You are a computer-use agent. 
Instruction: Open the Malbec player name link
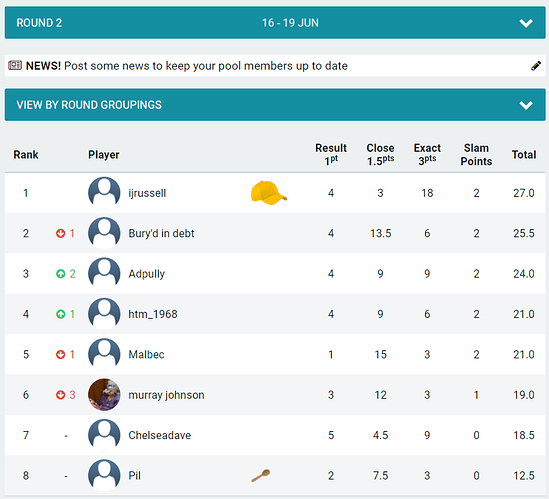pyautogui.click(x=146, y=354)
